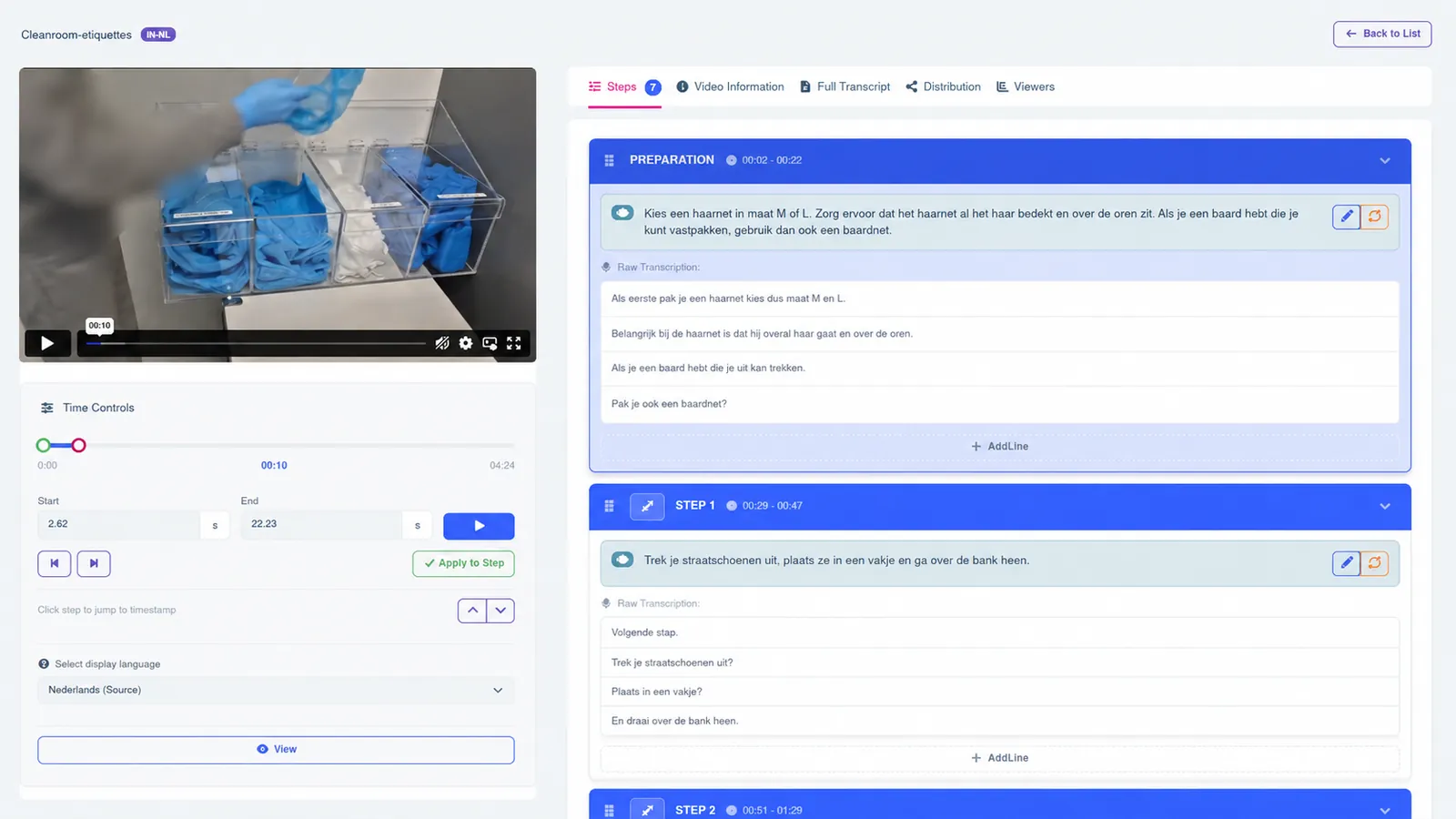
Task: Click the green start handle on time slider
Action: [x=44, y=445]
